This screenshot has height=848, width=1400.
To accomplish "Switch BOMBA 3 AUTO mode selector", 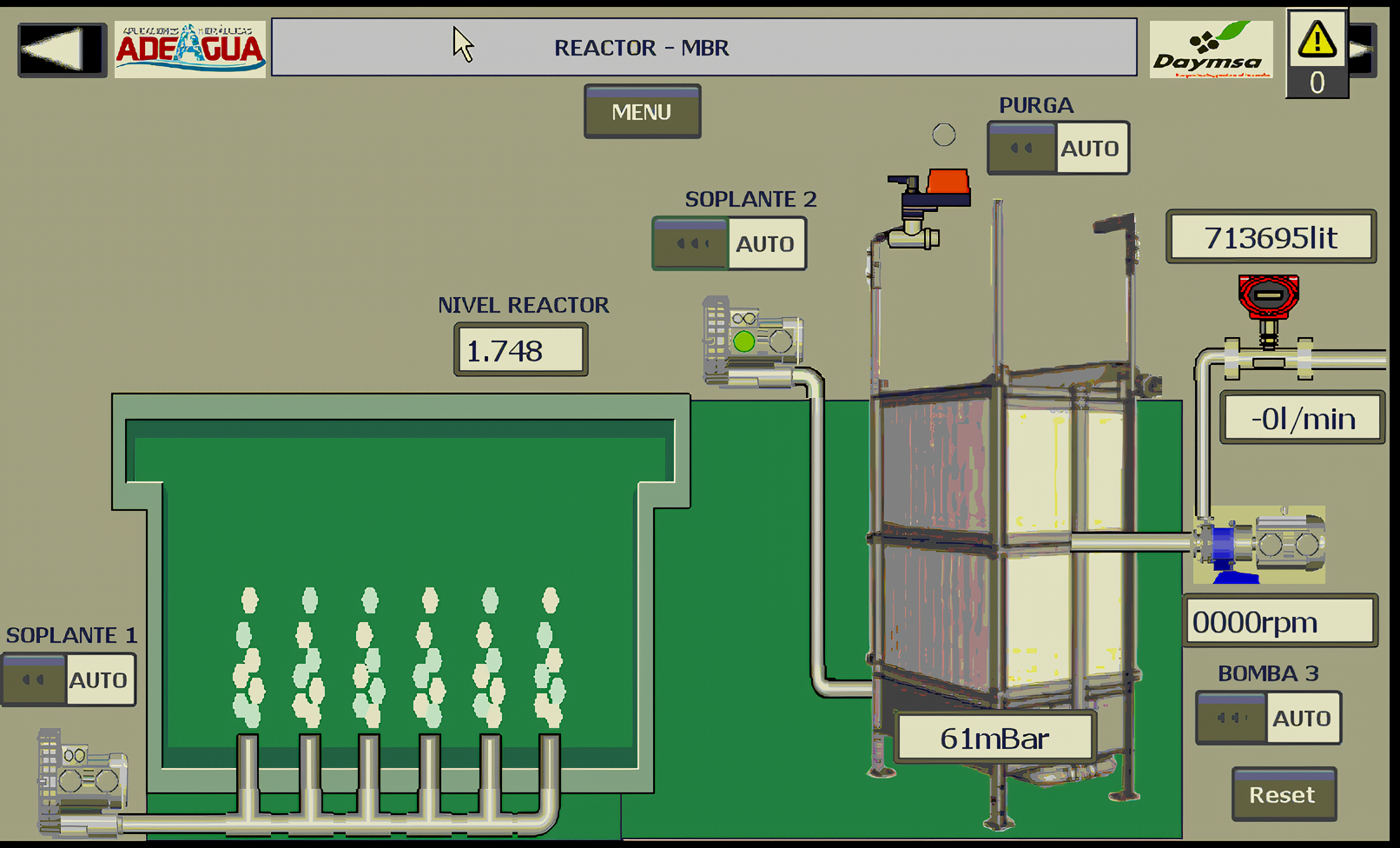I will pyautogui.click(x=1267, y=719).
